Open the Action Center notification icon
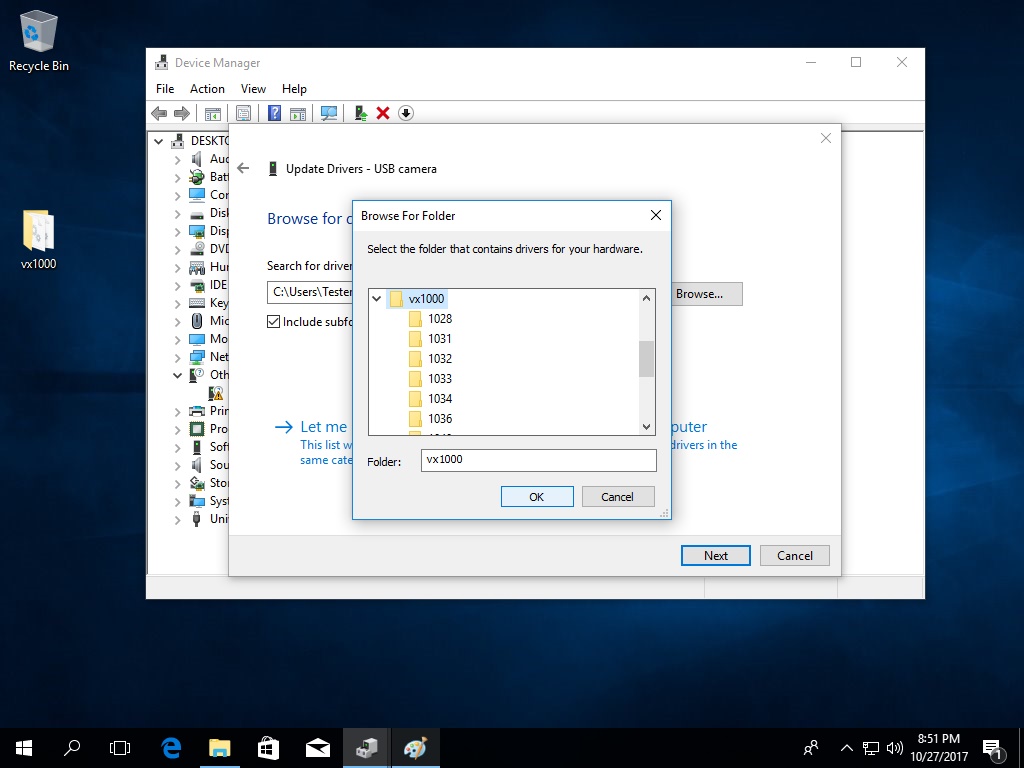The height and width of the screenshot is (768, 1024). (x=992, y=748)
